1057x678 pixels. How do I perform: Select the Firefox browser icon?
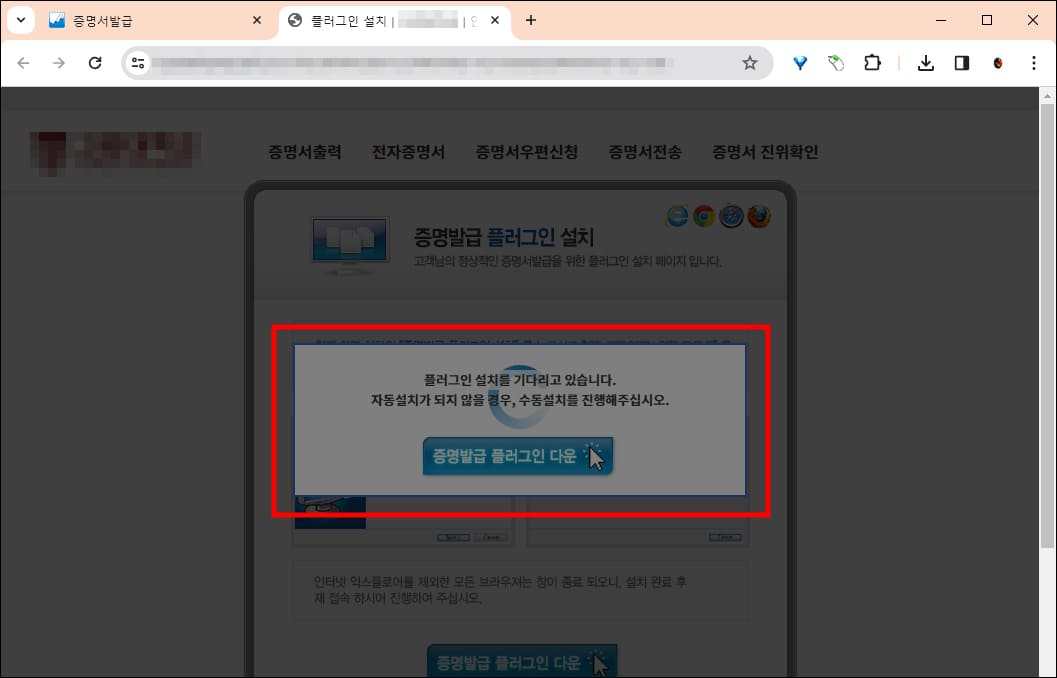click(758, 216)
